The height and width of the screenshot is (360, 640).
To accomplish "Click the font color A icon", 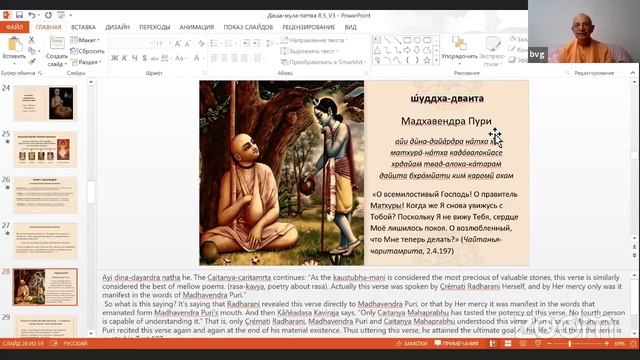I will pyautogui.click(x=197, y=58).
